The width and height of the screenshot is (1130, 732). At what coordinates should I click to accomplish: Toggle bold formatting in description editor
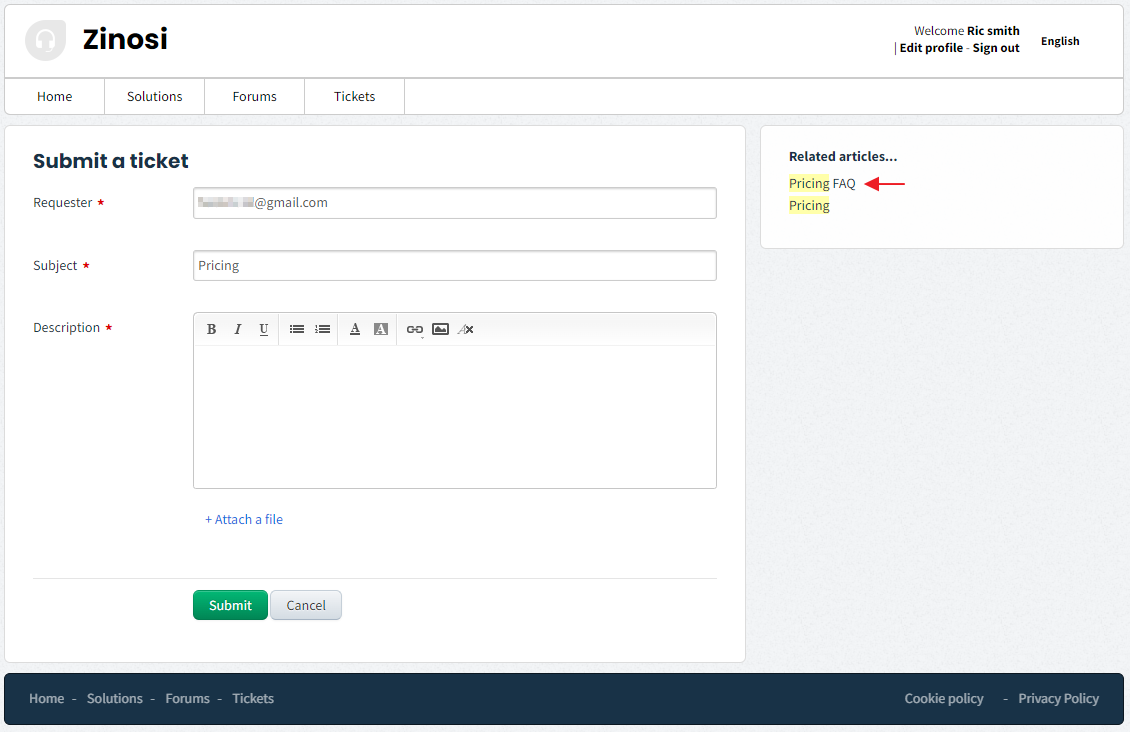[211, 329]
